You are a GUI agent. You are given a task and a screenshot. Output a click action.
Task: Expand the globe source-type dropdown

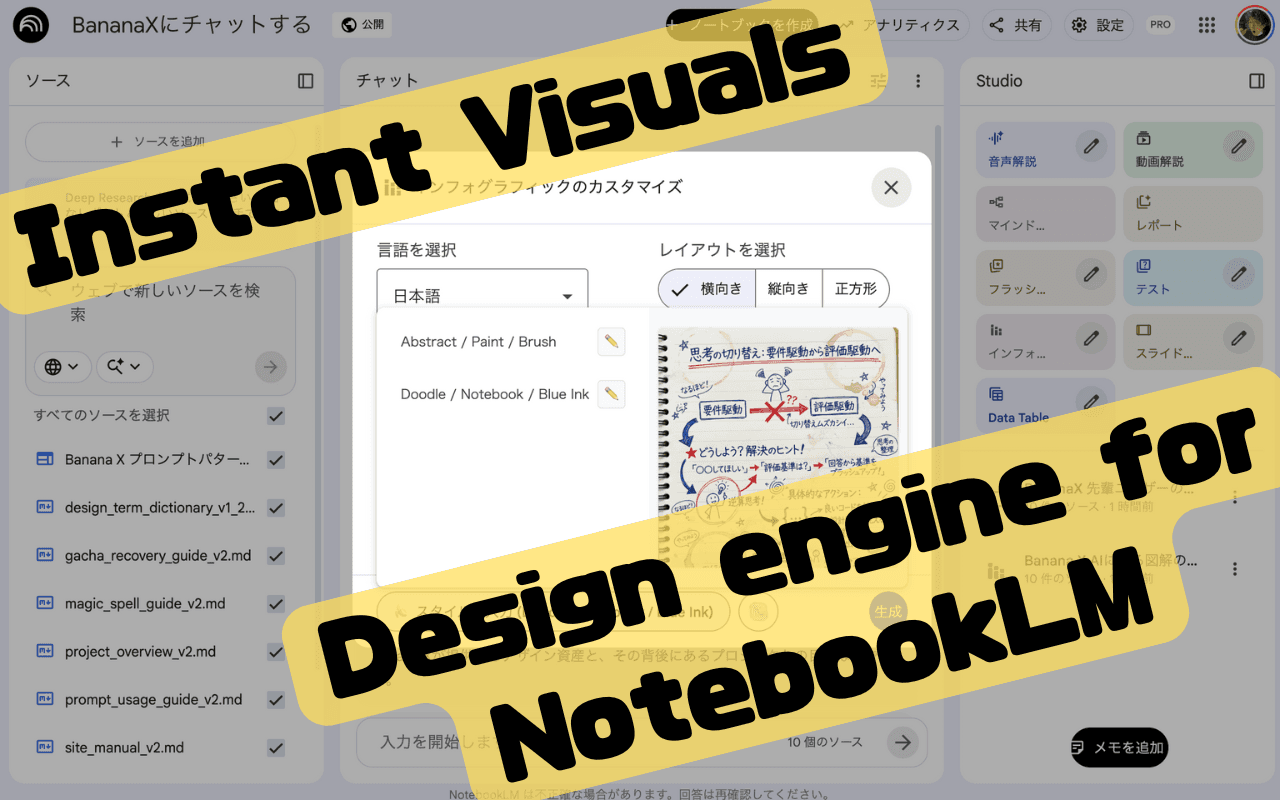(x=62, y=367)
